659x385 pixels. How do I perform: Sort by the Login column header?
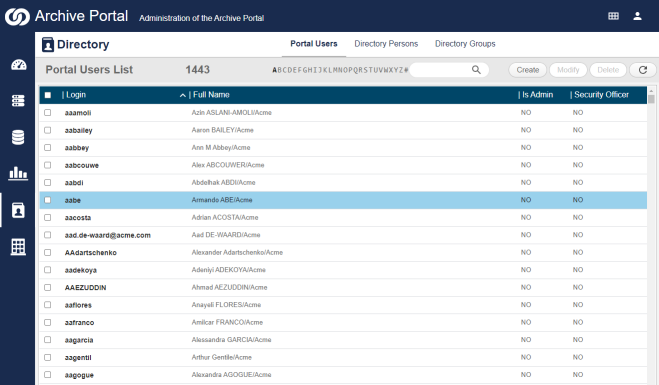(76, 95)
